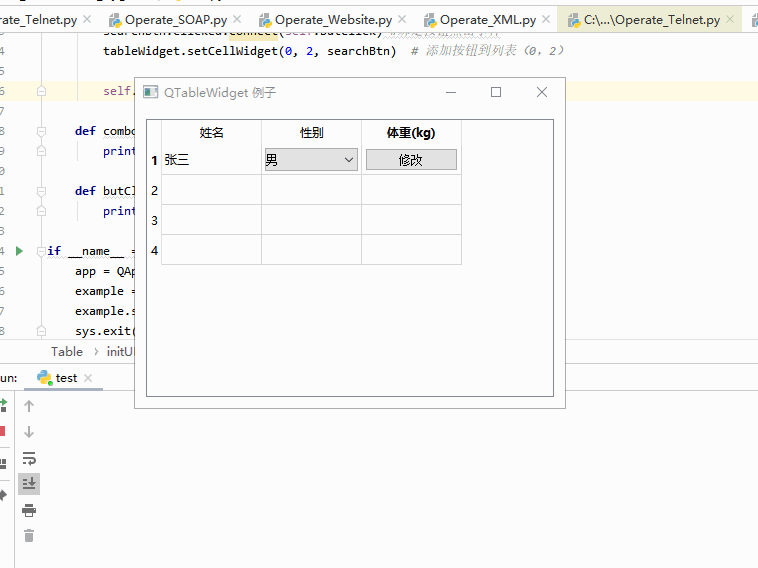The width and height of the screenshot is (758, 568).
Task: Click fold end marker at sys.exit line
Action: [41, 331]
